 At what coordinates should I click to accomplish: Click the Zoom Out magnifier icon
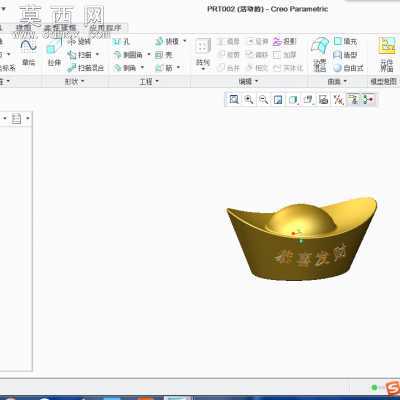263,99
